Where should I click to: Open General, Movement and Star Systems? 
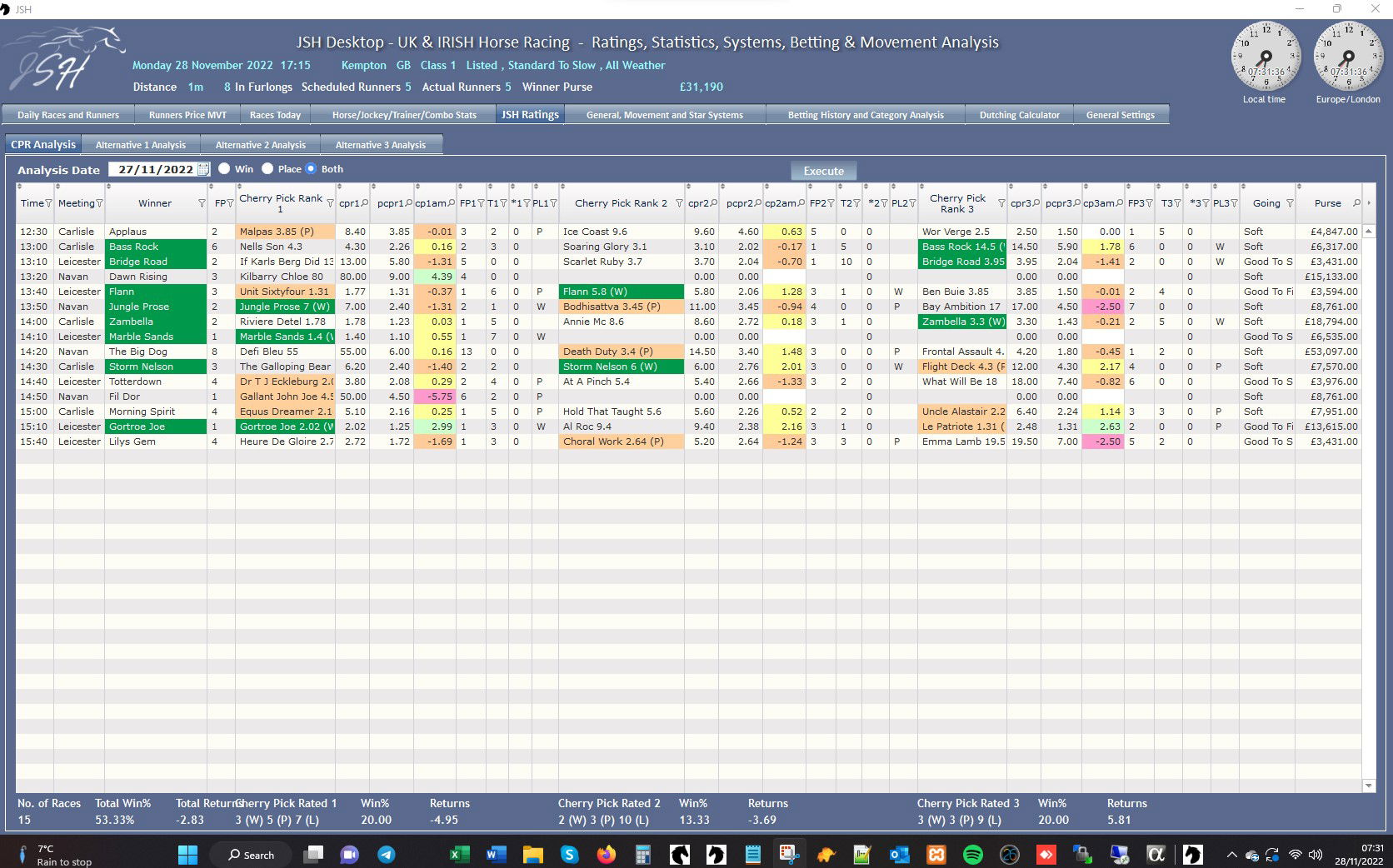(665, 115)
